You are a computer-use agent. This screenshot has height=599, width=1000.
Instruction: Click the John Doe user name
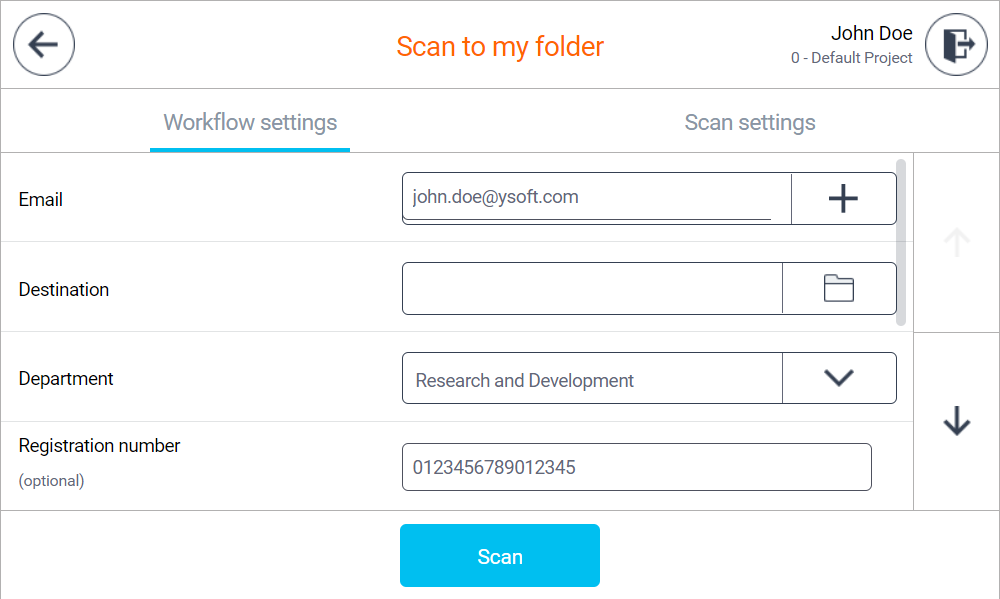click(871, 34)
